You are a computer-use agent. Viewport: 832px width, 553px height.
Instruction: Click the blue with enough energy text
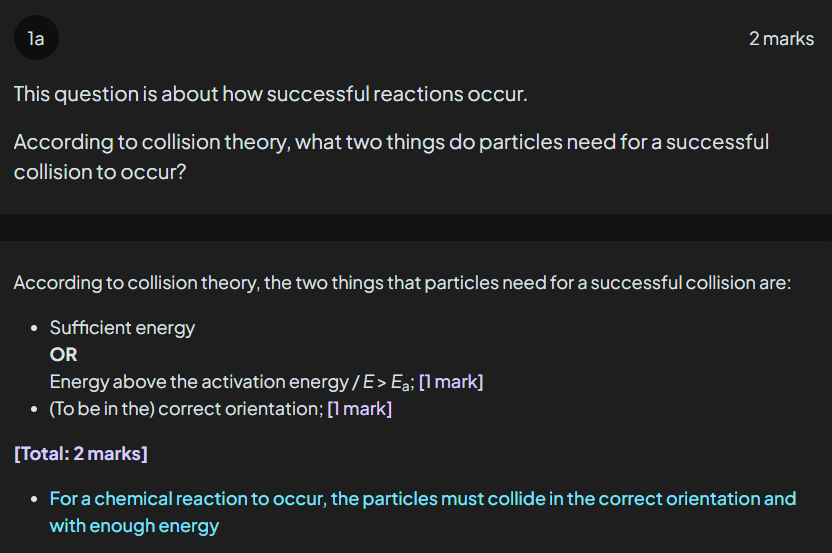[x=134, y=525]
